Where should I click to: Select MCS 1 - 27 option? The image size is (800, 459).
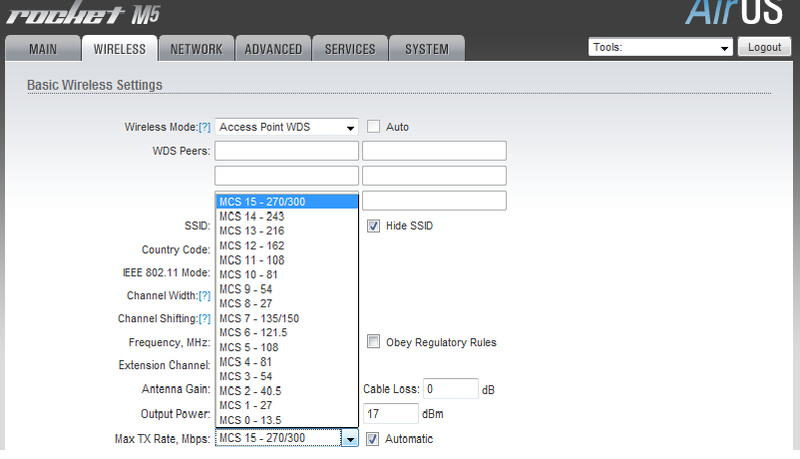tap(287, 405)
